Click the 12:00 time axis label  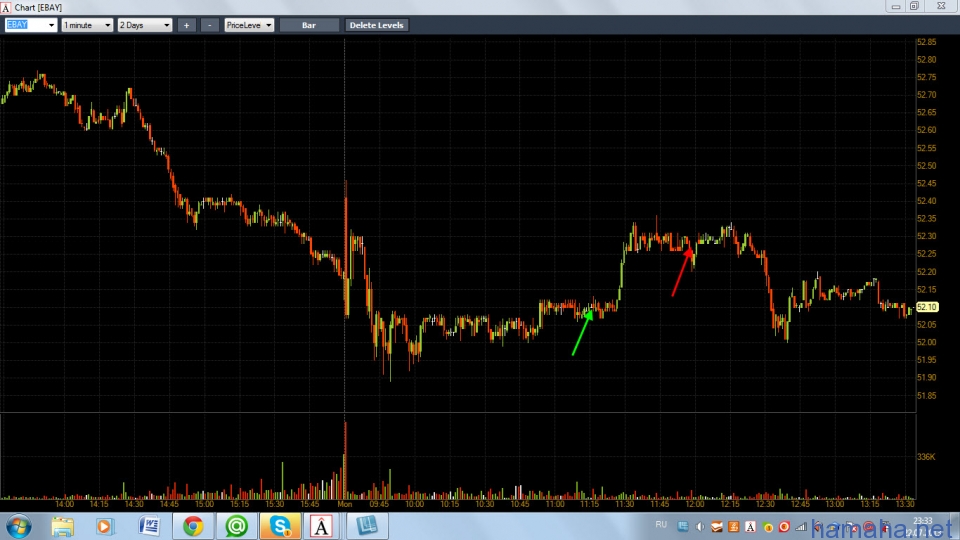click(695, 504)
